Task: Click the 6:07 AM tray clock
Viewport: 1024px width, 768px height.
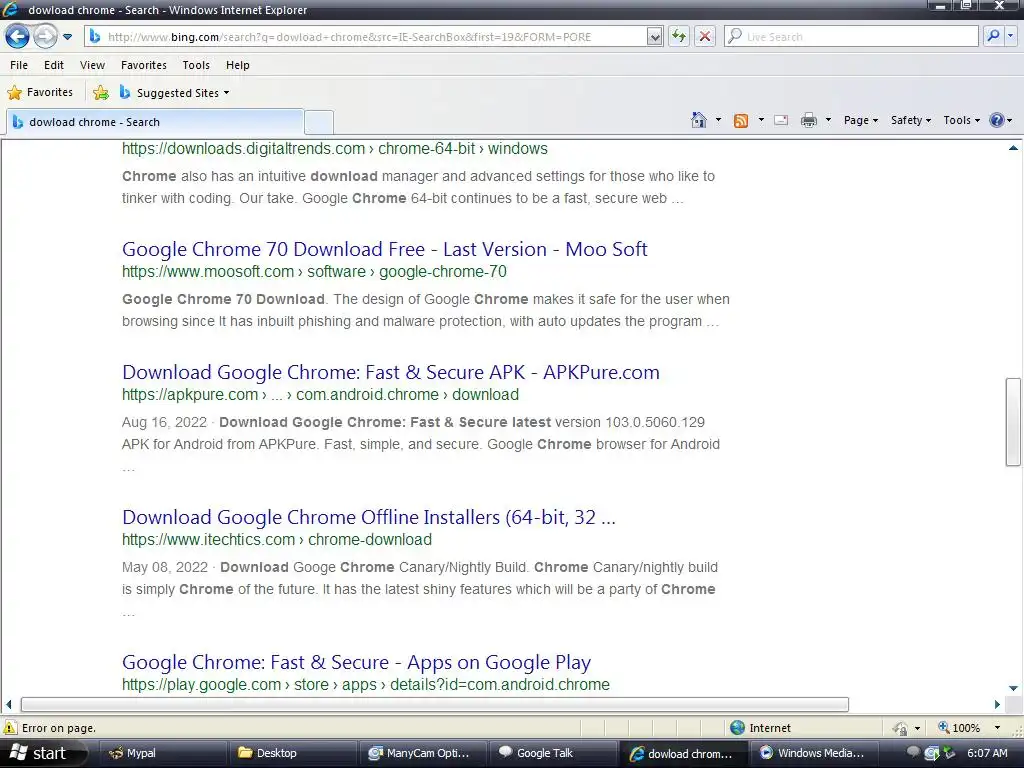Action: click(987, 753)
